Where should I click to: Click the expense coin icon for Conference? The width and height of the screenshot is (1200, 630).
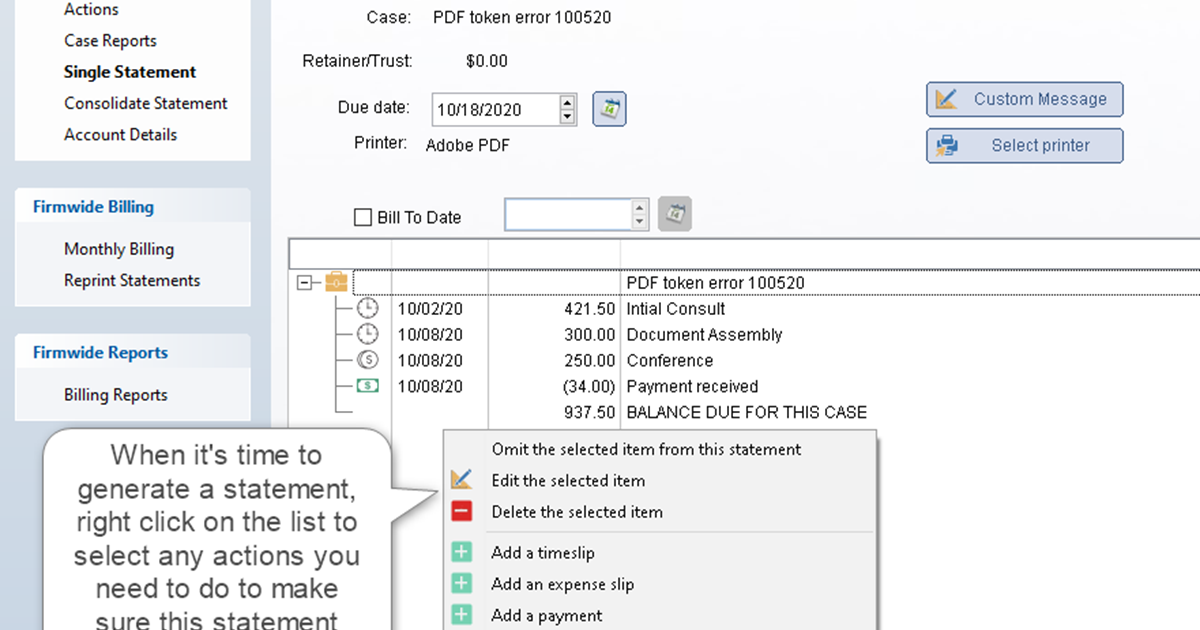[x=368, y=360]
